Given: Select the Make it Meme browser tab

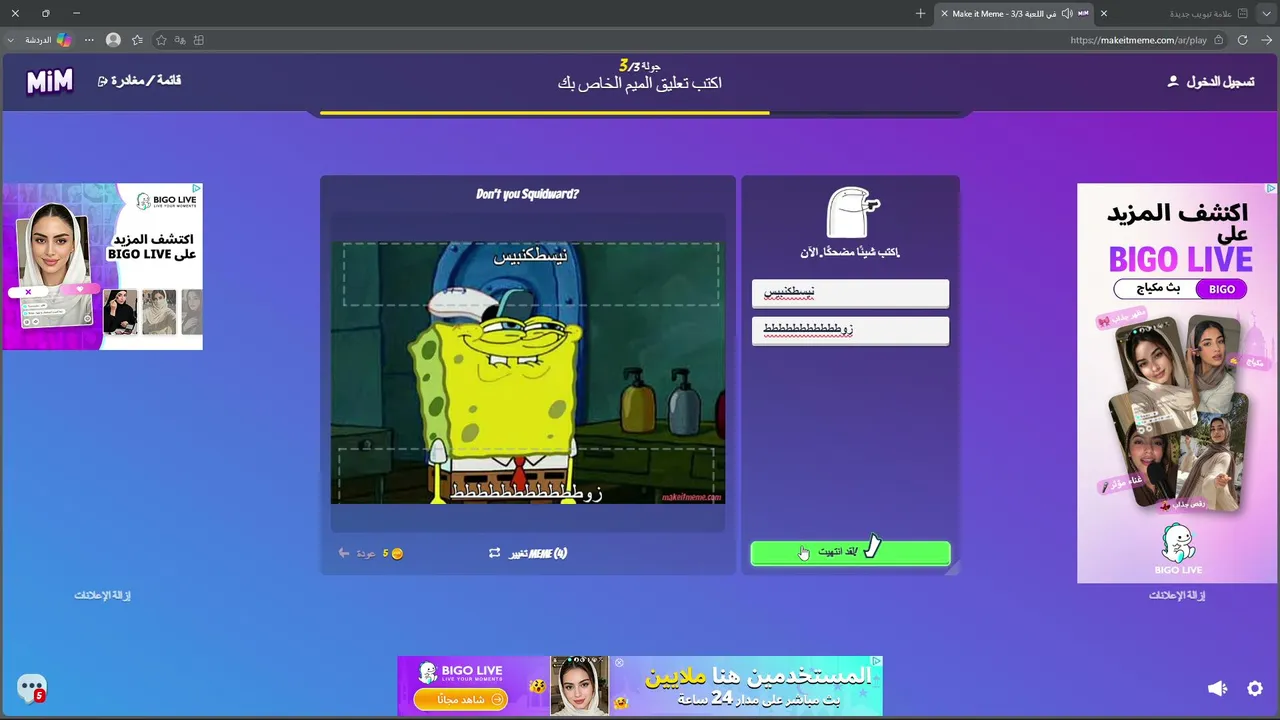Looking at the screenshot, I should pyautogui.click(x=1013, y=13).
